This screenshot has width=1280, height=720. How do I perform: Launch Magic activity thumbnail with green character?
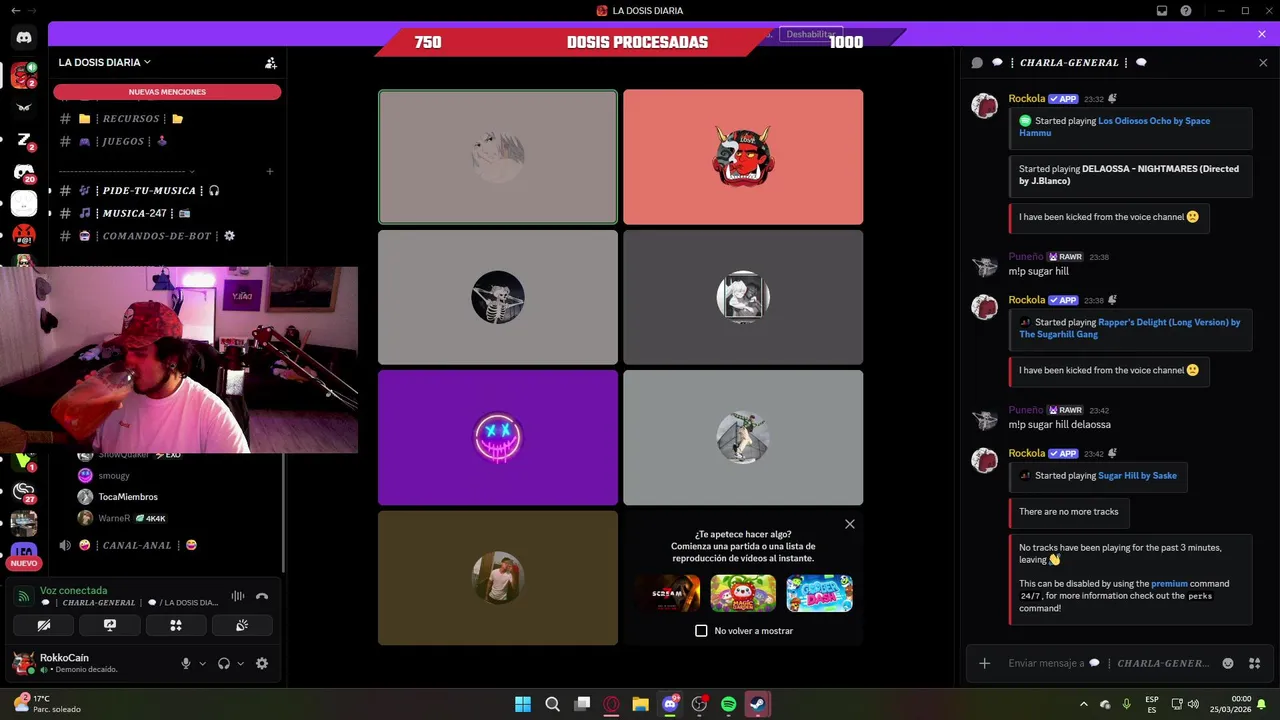(x=743, y=593)
